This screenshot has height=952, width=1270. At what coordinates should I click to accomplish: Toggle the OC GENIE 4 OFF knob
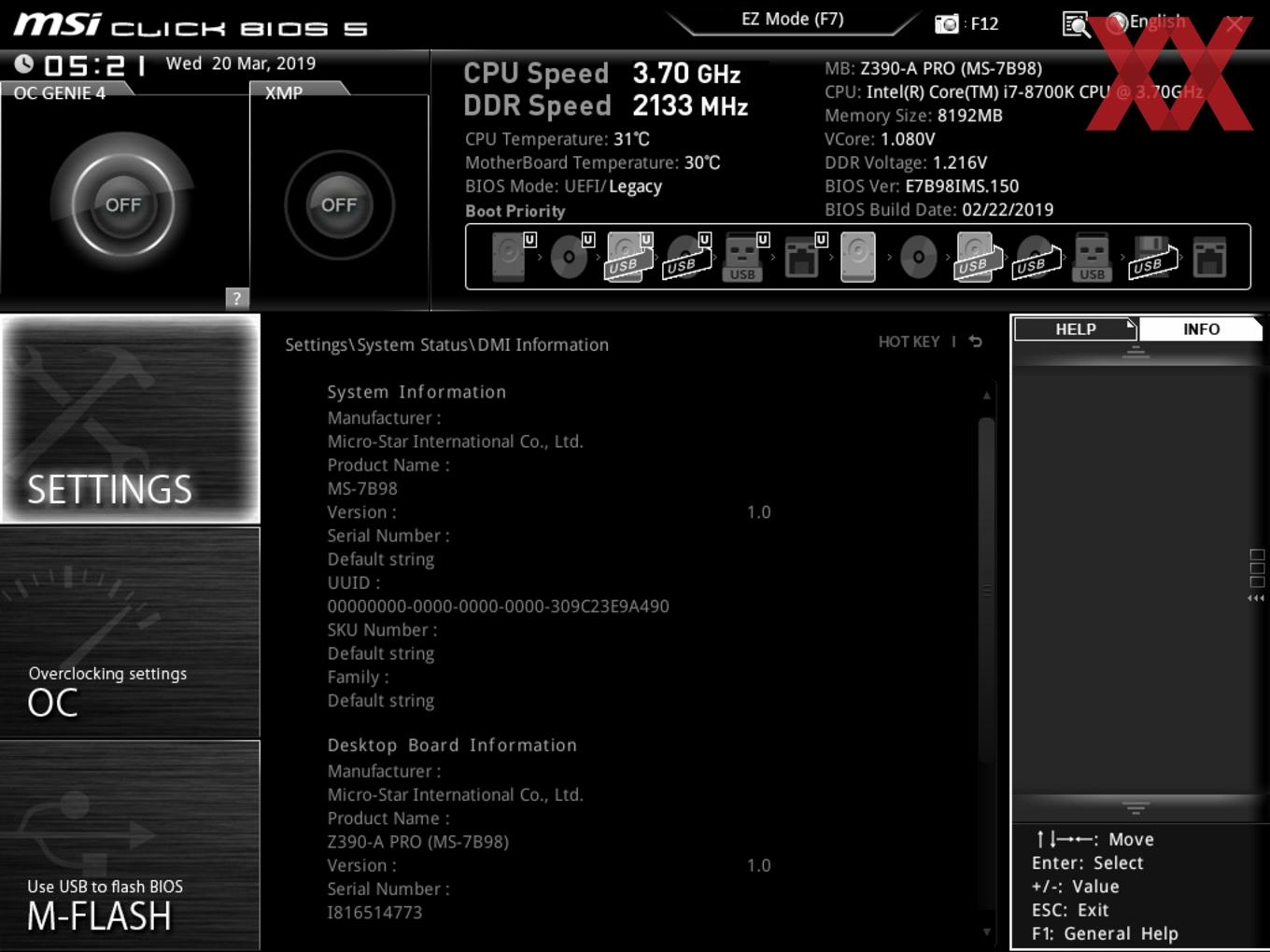(x=122, y=204)
